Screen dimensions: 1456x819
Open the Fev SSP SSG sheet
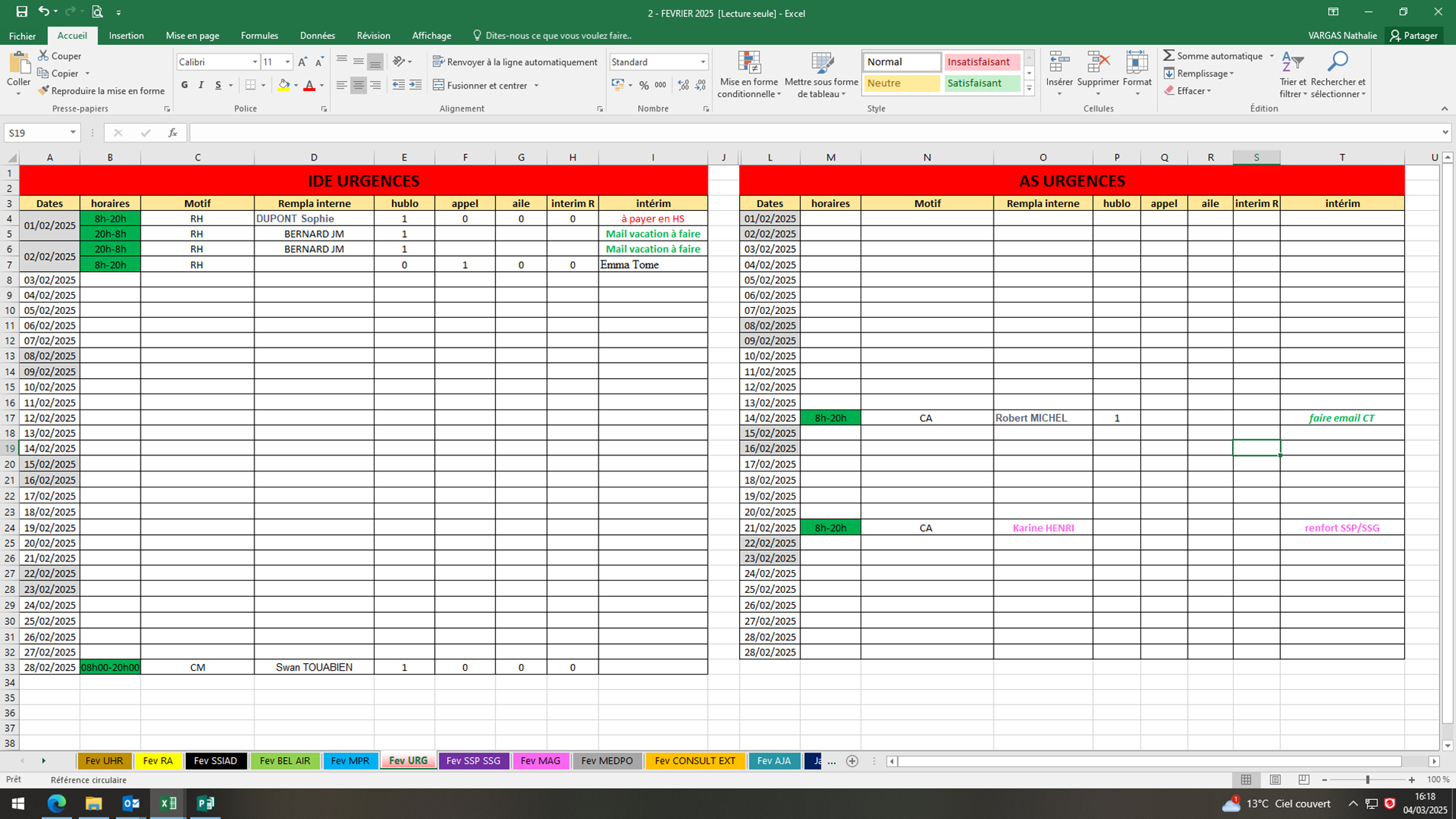click(473, 761)
